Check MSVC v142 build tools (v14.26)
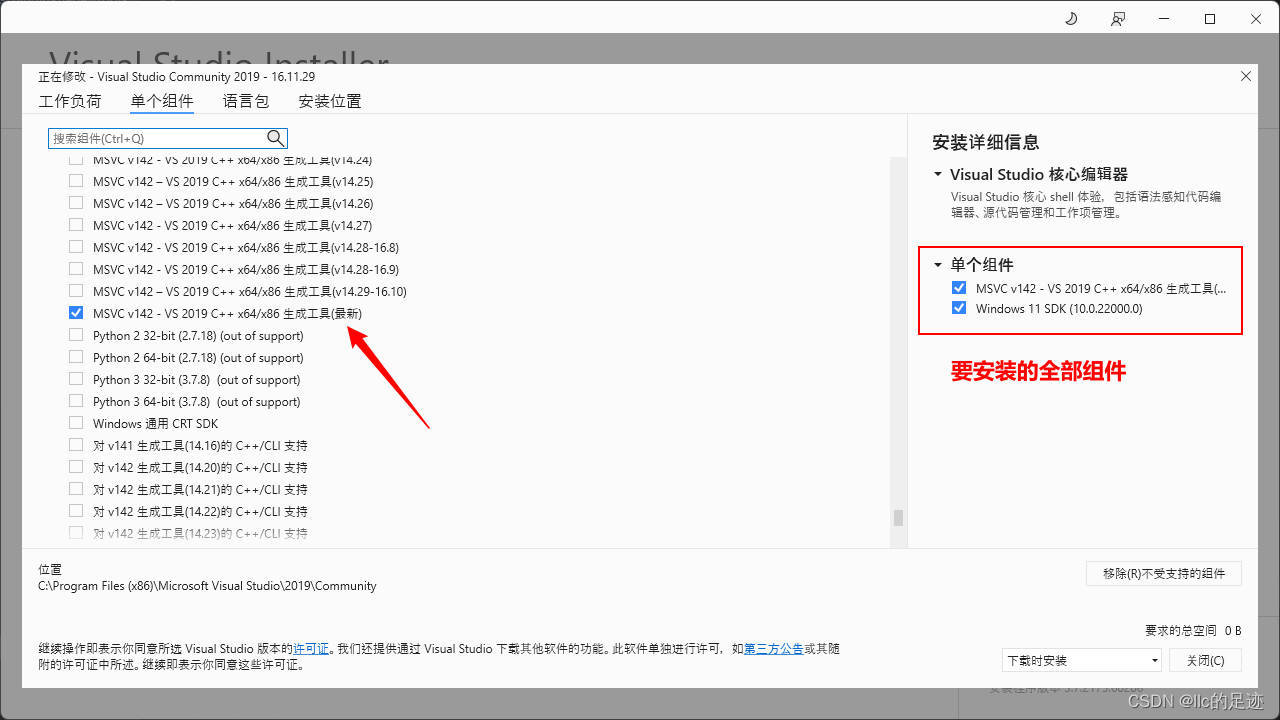 point(76,203)
